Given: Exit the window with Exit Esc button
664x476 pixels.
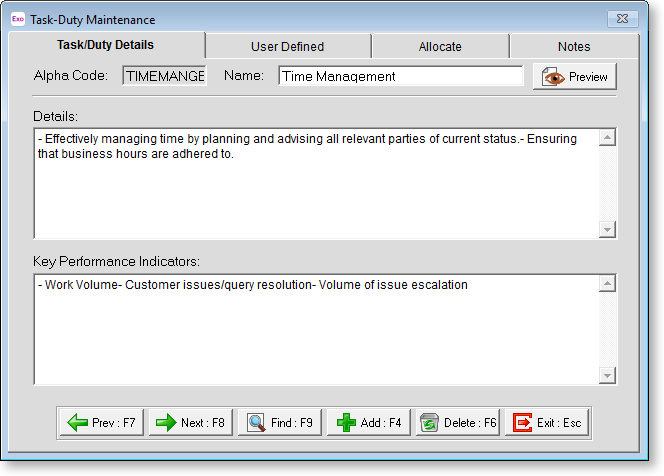Looking at the screenshot, I should [x=546, y=422].
